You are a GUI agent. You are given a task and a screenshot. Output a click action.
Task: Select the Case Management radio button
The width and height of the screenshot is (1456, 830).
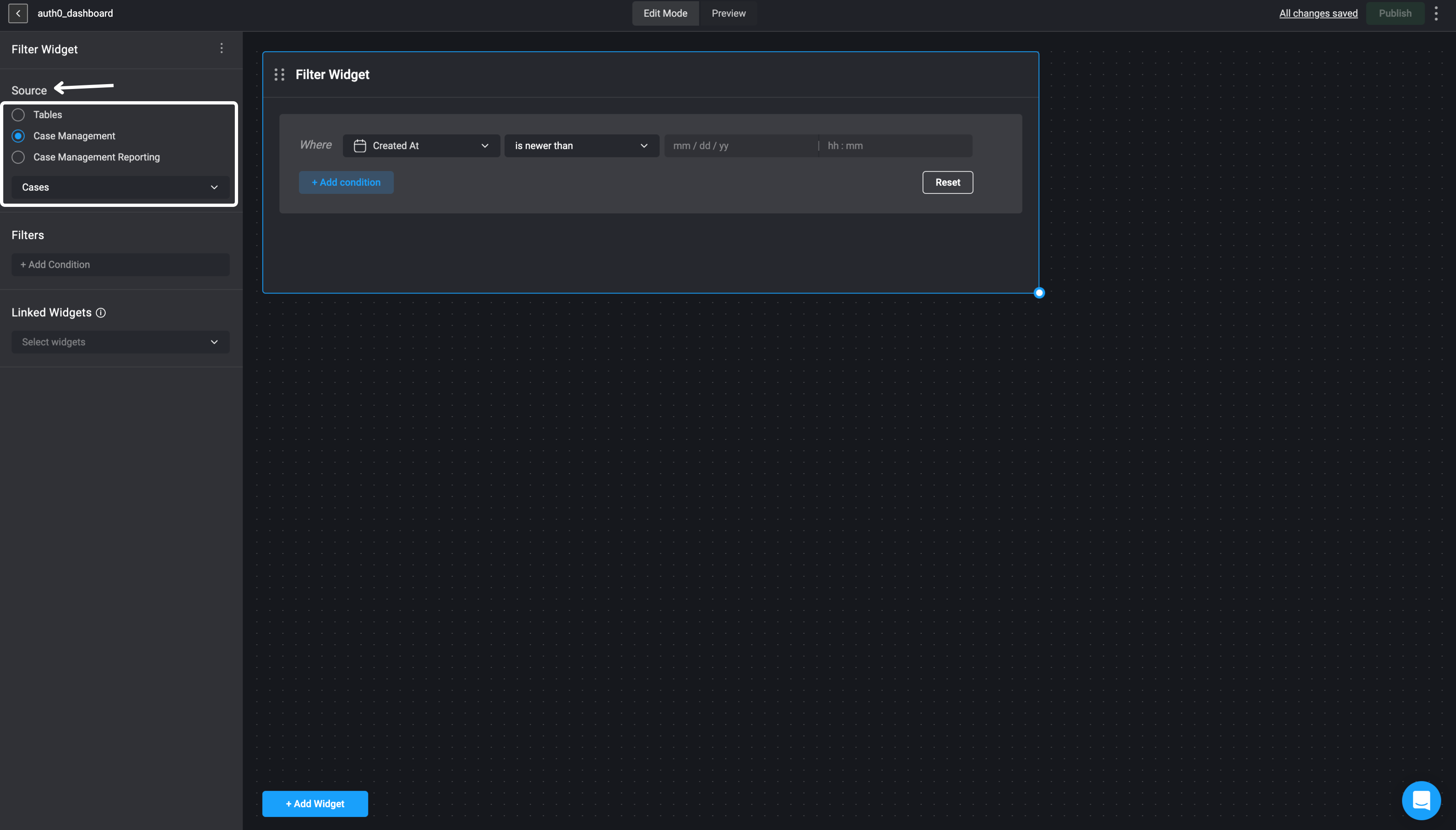[x=18, y=136]
